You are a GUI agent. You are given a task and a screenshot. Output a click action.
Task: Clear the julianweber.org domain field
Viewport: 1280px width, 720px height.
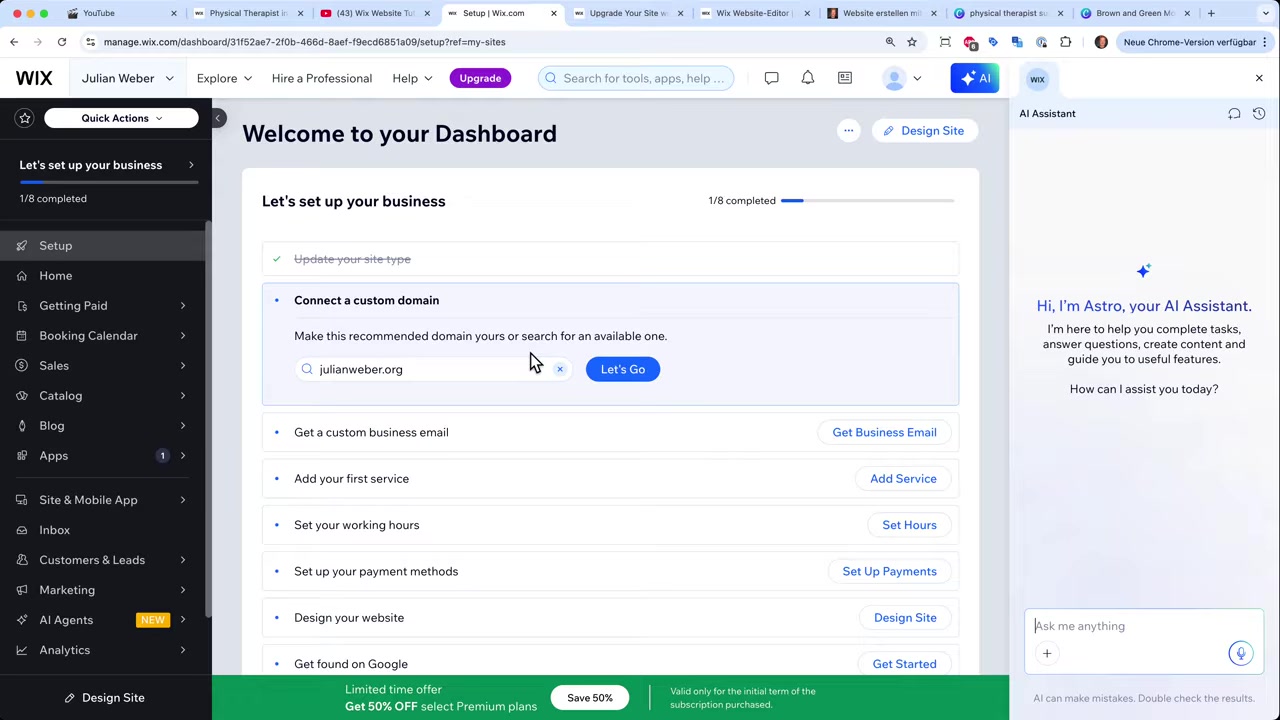[560, 369]
